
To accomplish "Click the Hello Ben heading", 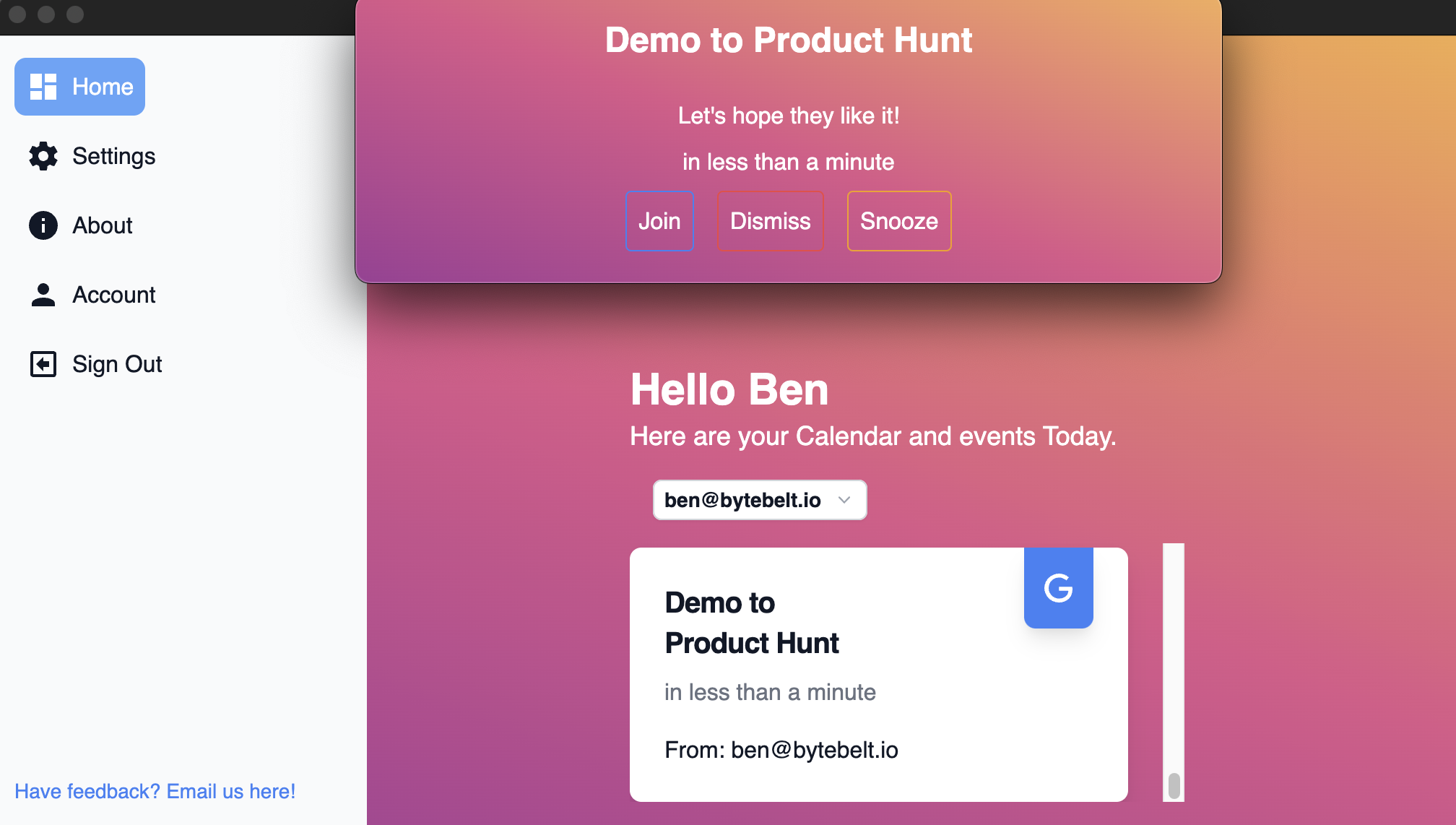I will (x=729, y=389).
